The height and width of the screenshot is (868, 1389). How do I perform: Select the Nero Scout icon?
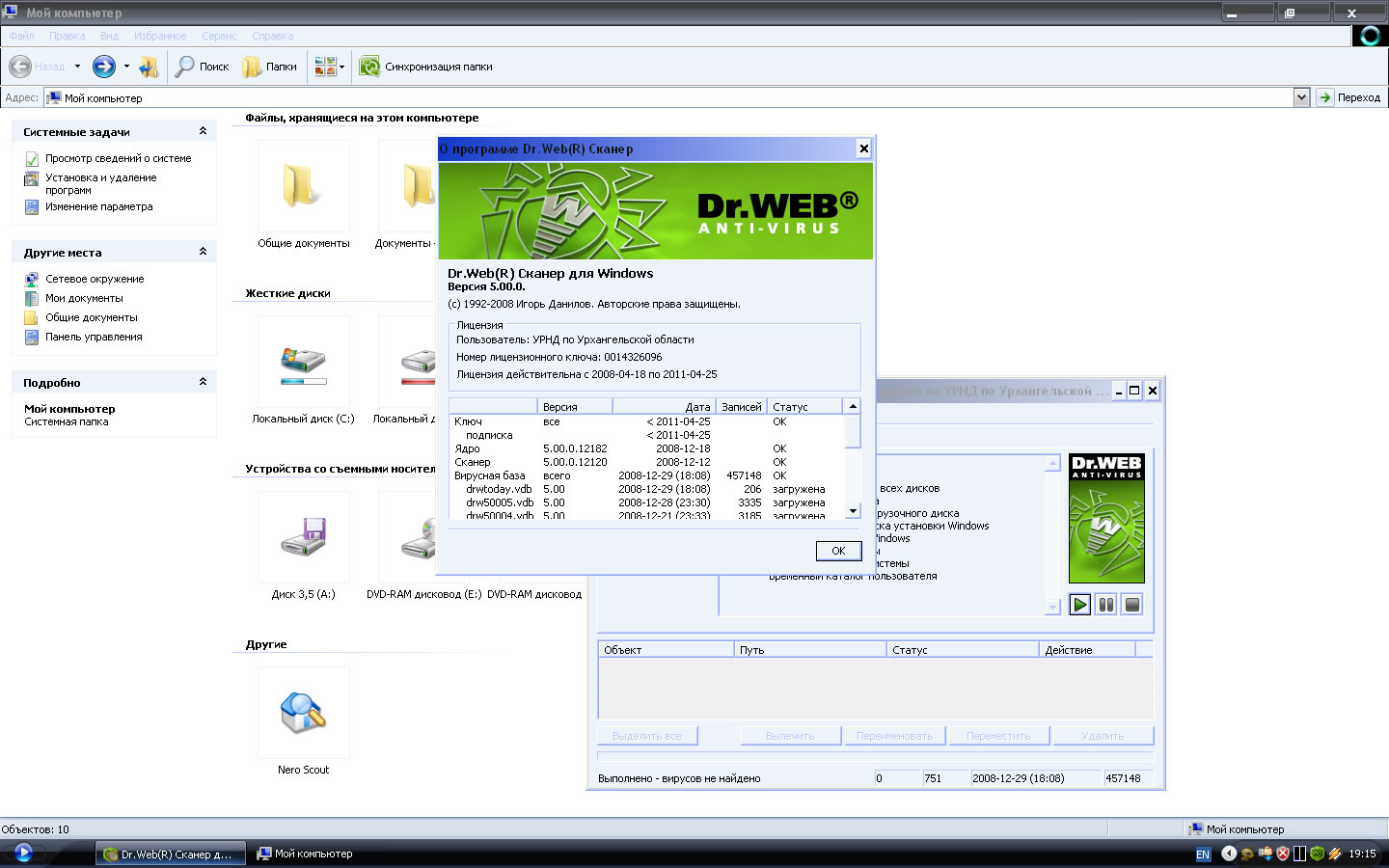[x=303, y=713]
